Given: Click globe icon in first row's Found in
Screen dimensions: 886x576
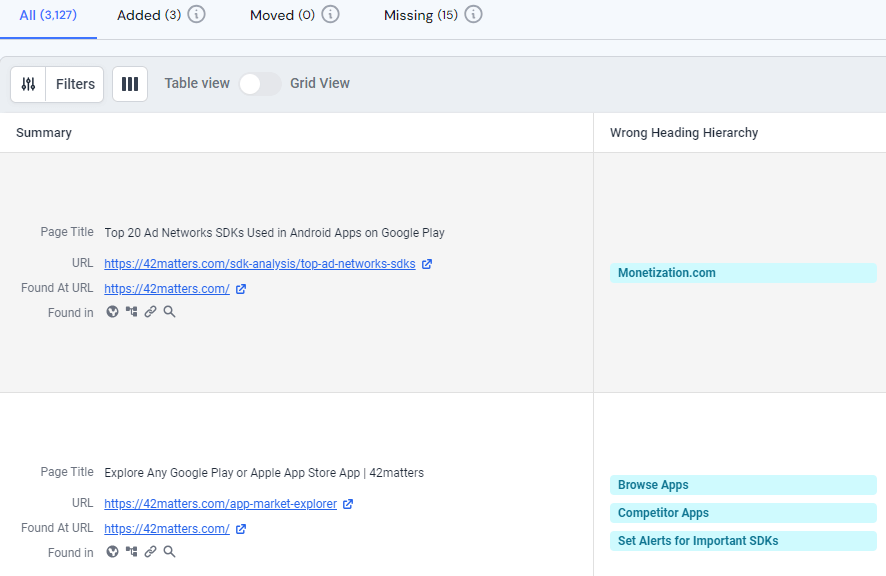Looking at the screenshot, I should coord(113,312).
